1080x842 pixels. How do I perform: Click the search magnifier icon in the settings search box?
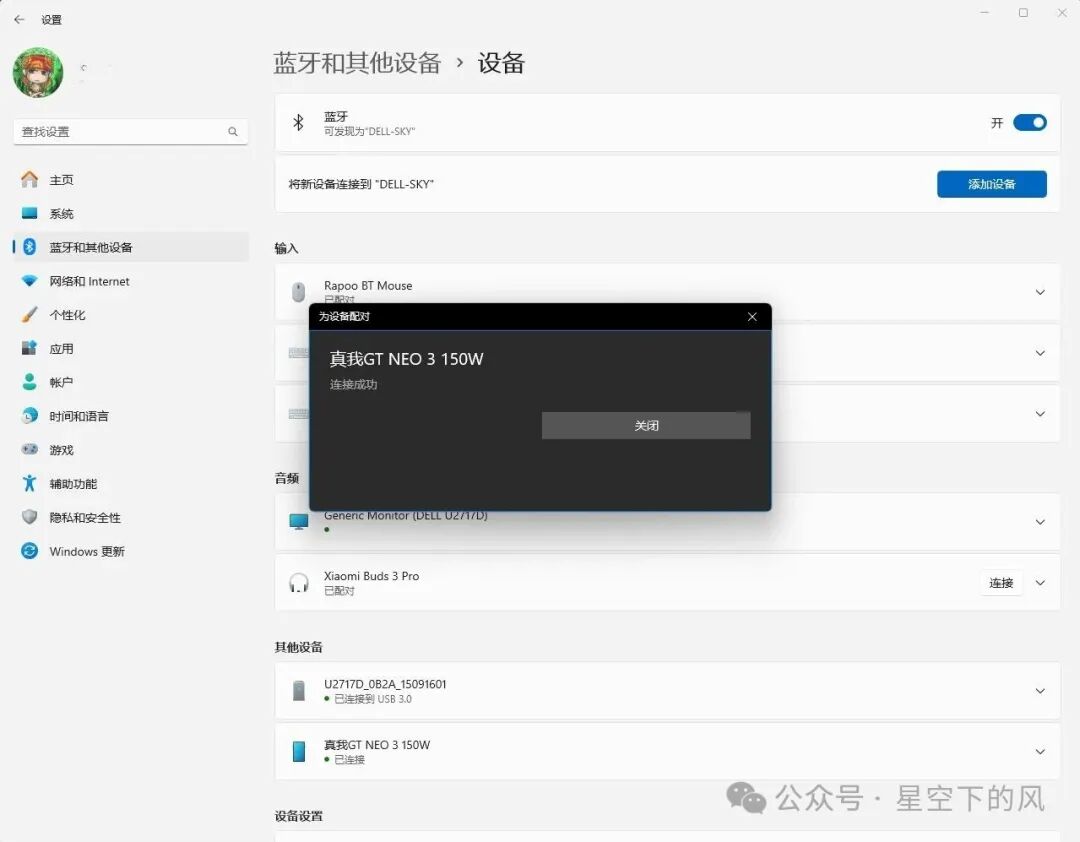tap(233, 132)
